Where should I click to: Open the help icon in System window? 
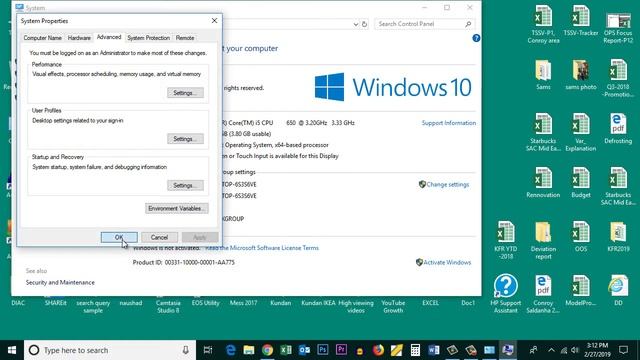click(476, 38)
